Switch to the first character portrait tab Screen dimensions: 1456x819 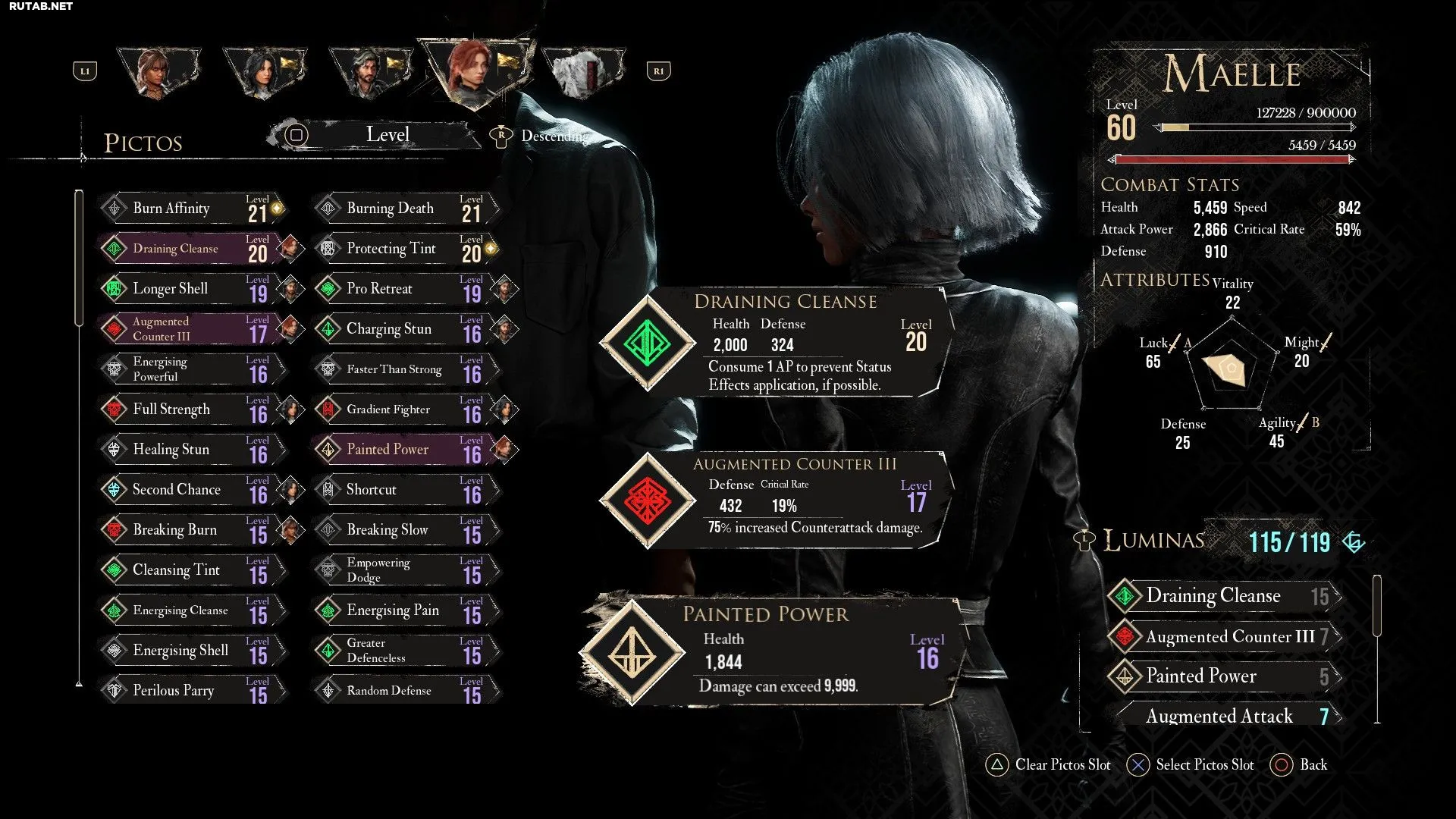point(159,73)
